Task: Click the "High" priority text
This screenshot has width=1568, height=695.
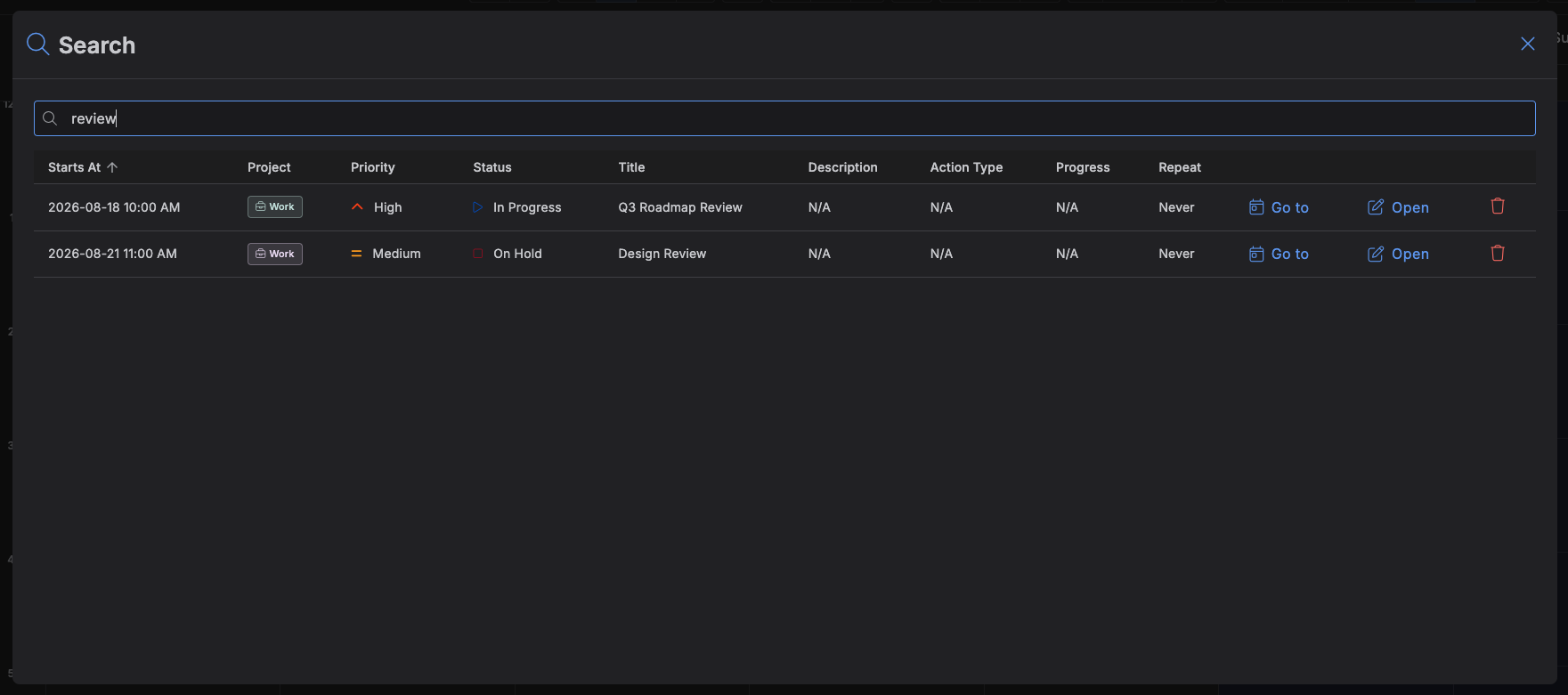Action: (388, 207)
